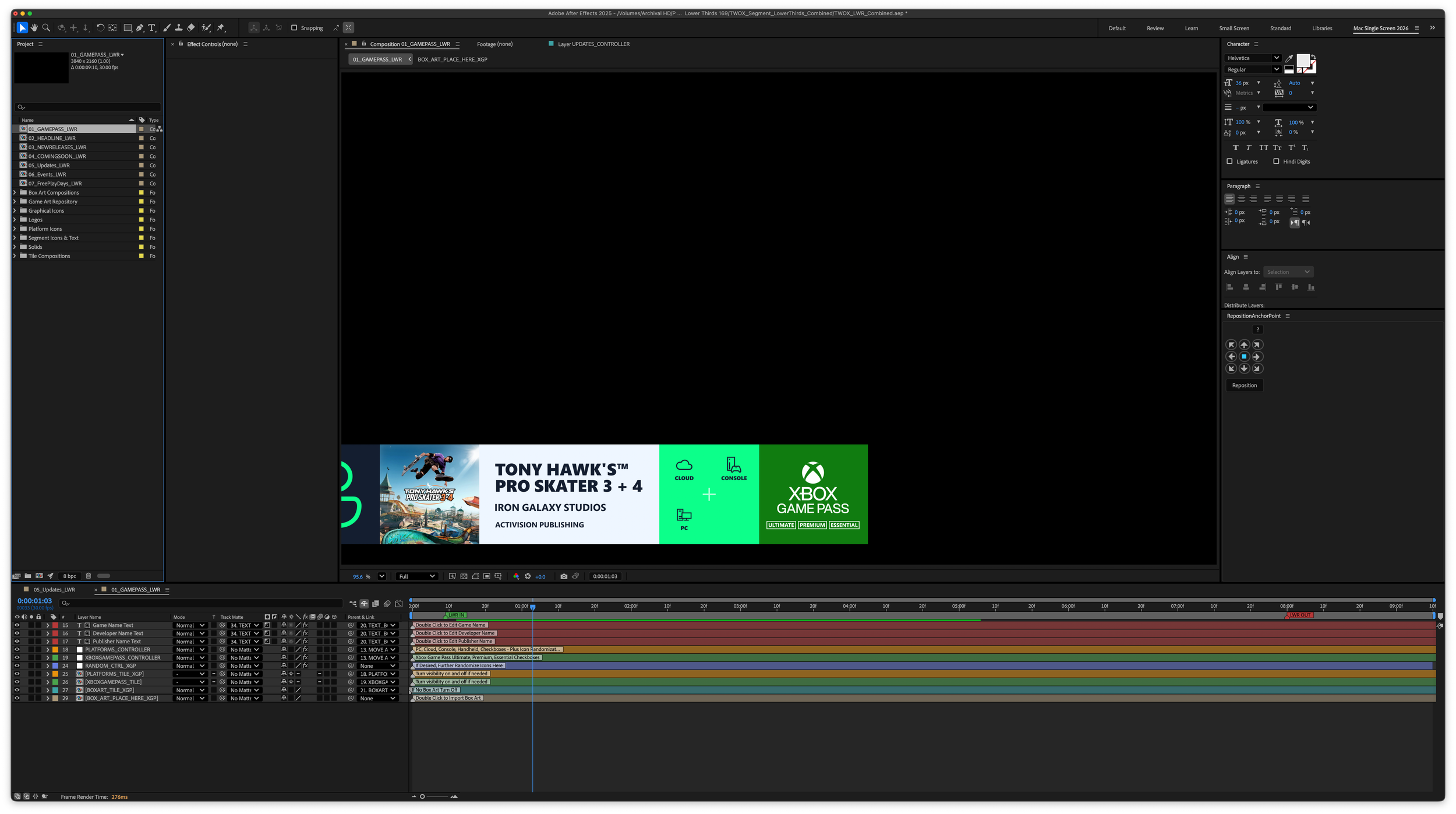Select the Rotation tool
Image resolution: width=1456 pixels, height=814 pixels.
100,27
